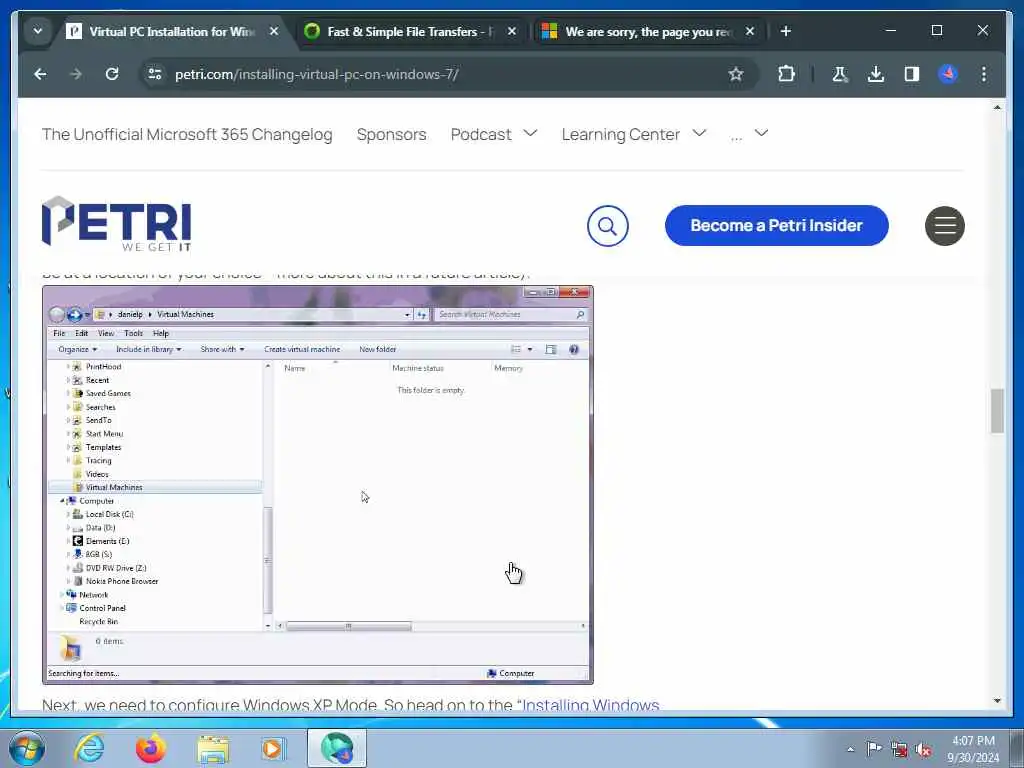Switch to Virtual PC Installation tab
The width and height of the screenshot is (1024, 768).
pos(172,31)
